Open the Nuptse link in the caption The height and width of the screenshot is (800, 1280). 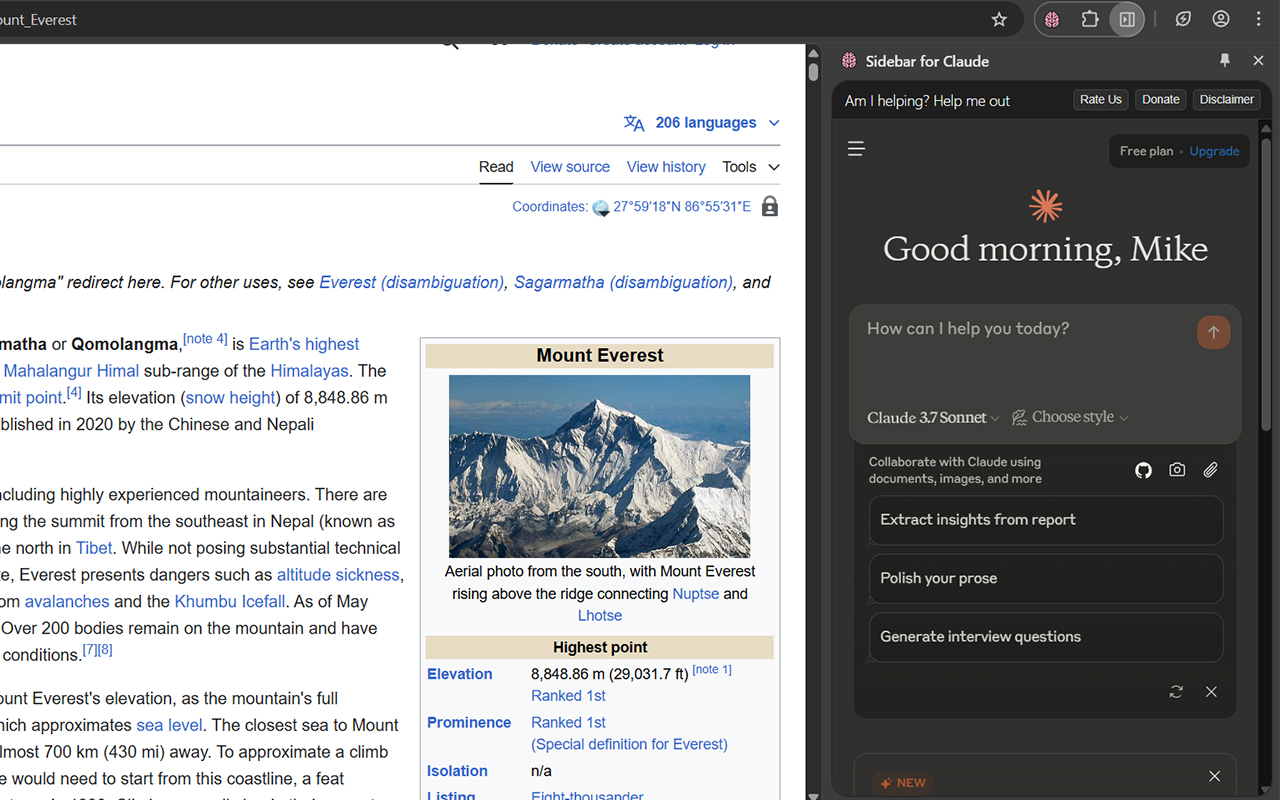696,594
